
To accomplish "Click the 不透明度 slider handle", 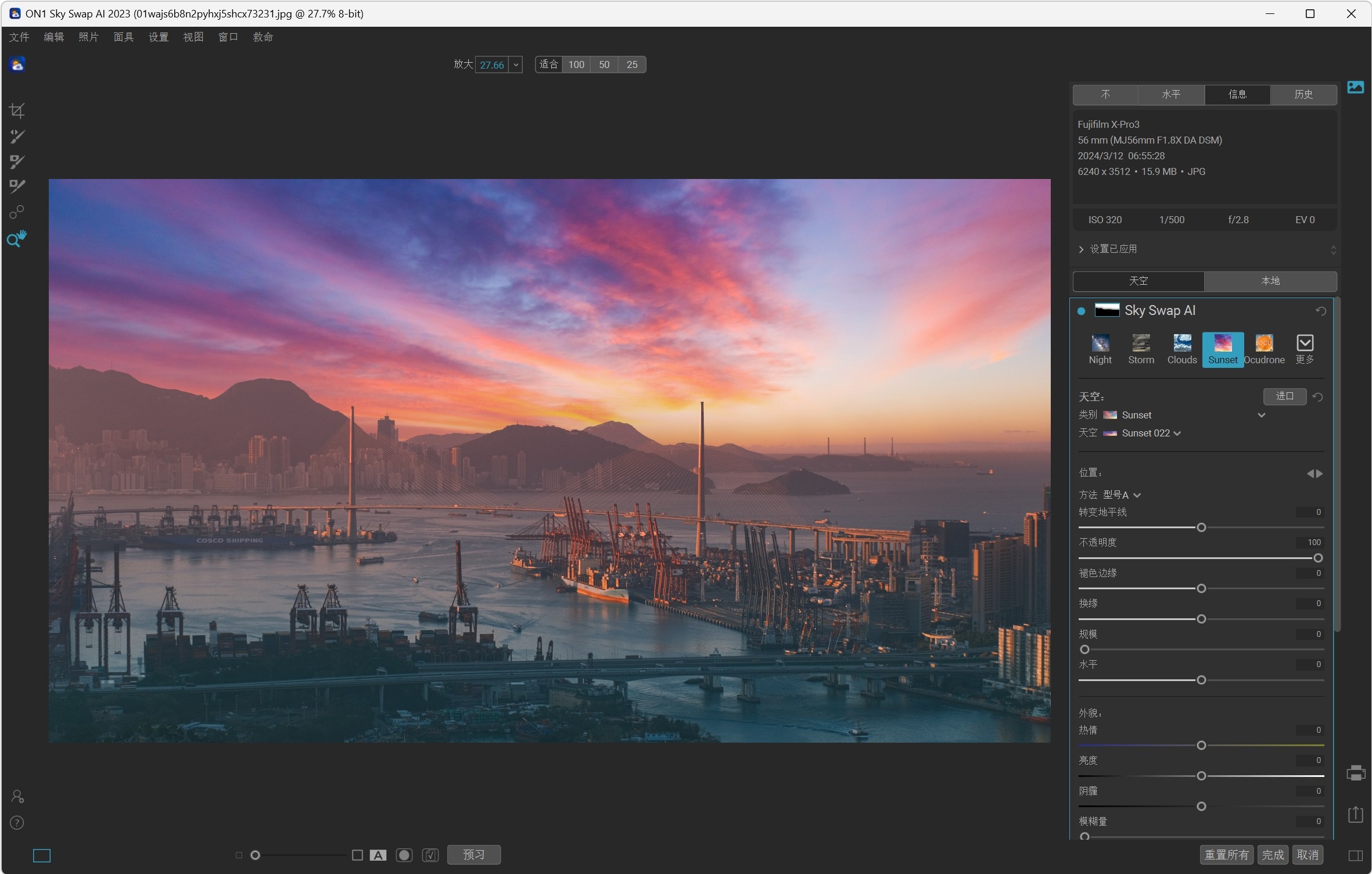I will coord(1317,558).
